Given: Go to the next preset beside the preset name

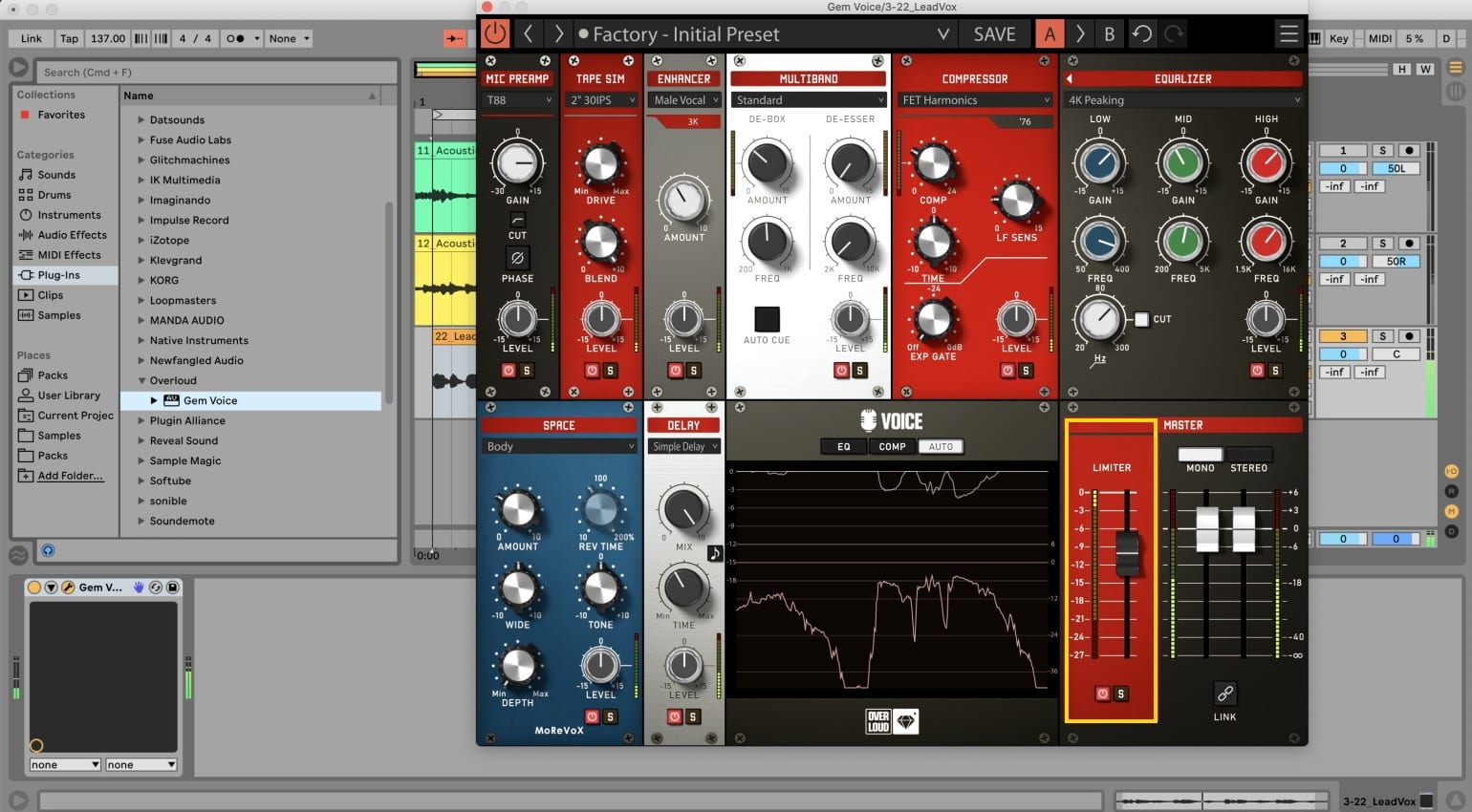Looking at the screenshot, I should (558, 34).
